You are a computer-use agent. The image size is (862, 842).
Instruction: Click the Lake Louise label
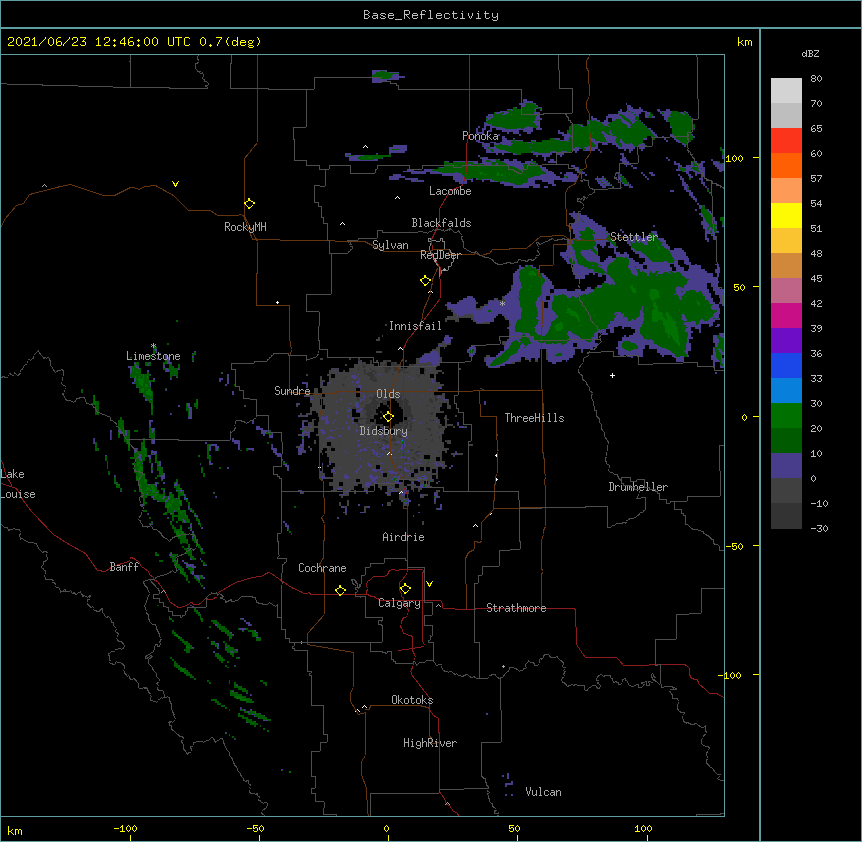pyautogui.click(x=18, y=484)
